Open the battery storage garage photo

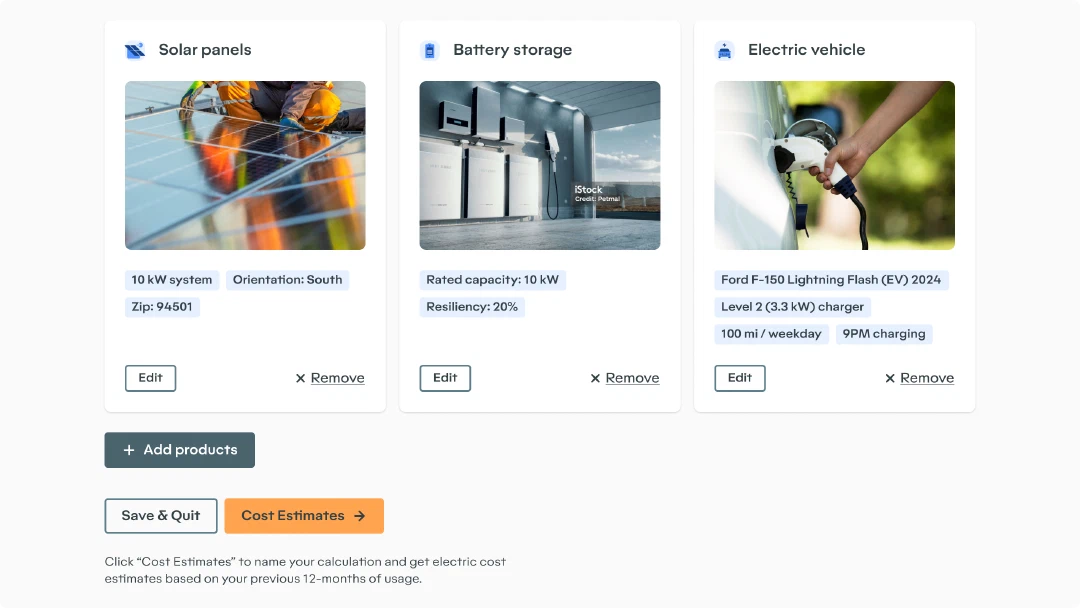(x=540, y=165)
